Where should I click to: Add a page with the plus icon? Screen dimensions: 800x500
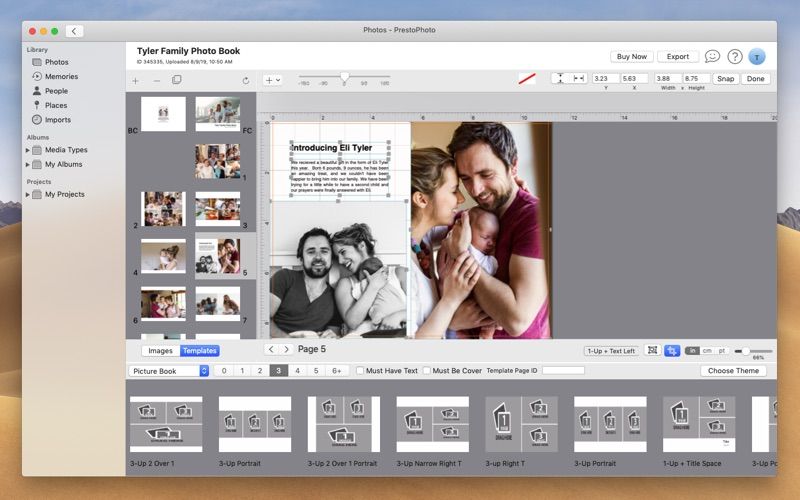click(136, 81)
